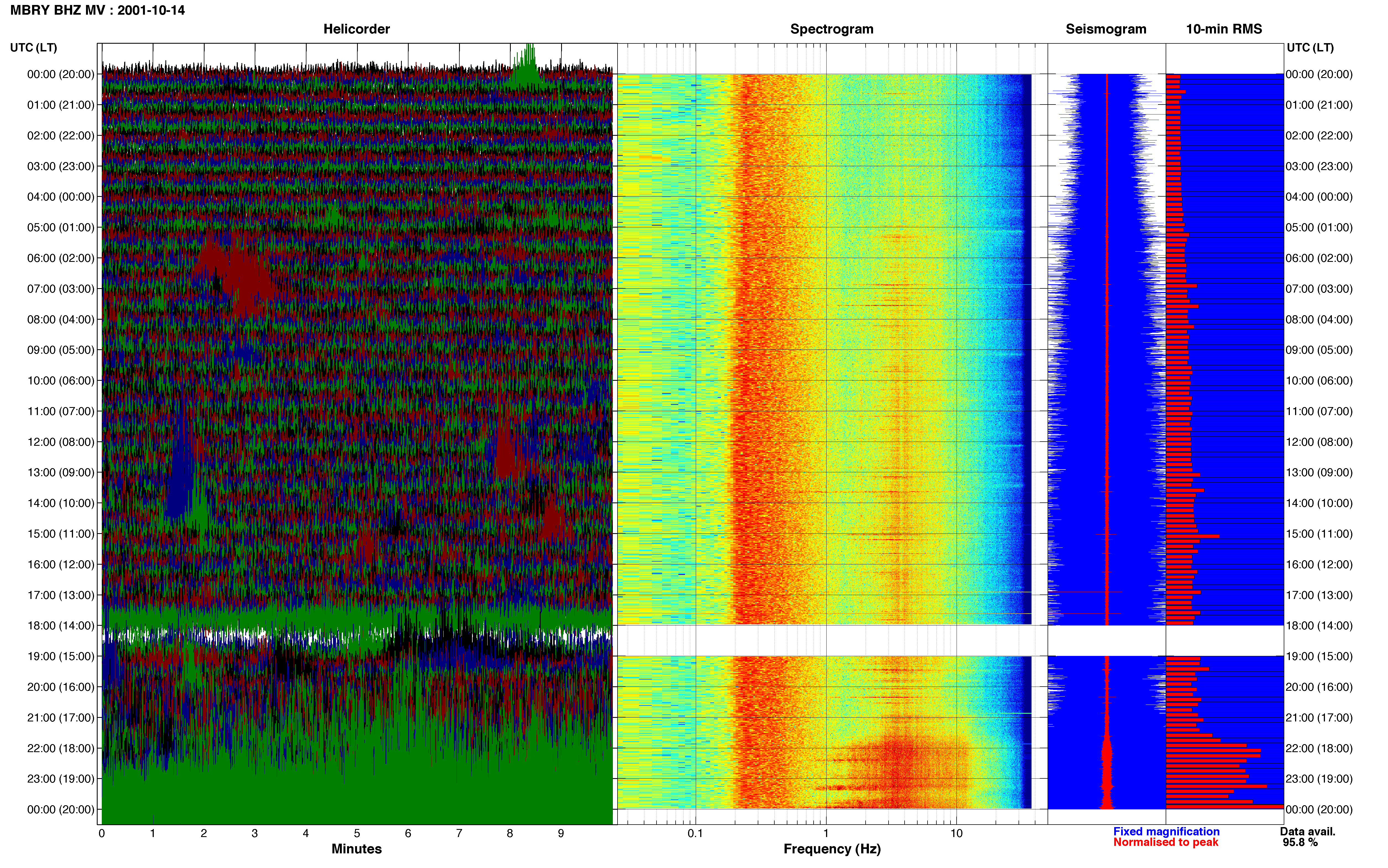Click right time label '19:00 (15:00)'
Screen dimensions: 1388x868
point(1319,656)
